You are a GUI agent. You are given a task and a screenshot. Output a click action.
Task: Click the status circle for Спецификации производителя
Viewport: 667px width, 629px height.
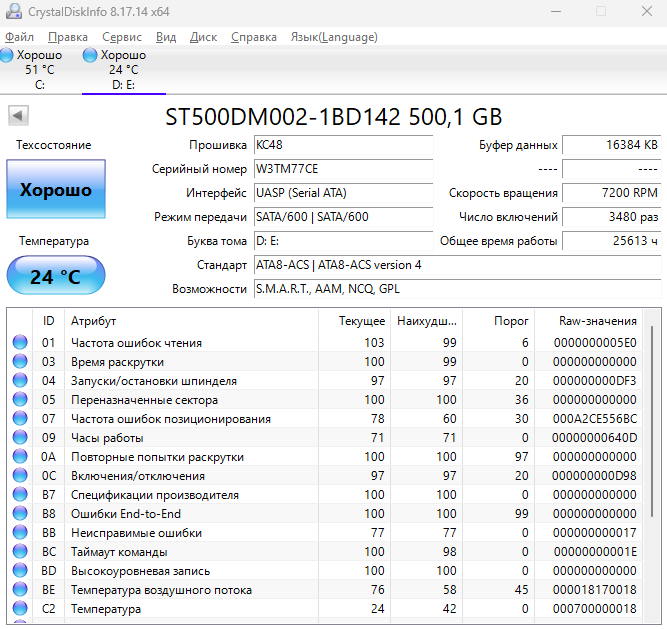(x=20, y=494)
